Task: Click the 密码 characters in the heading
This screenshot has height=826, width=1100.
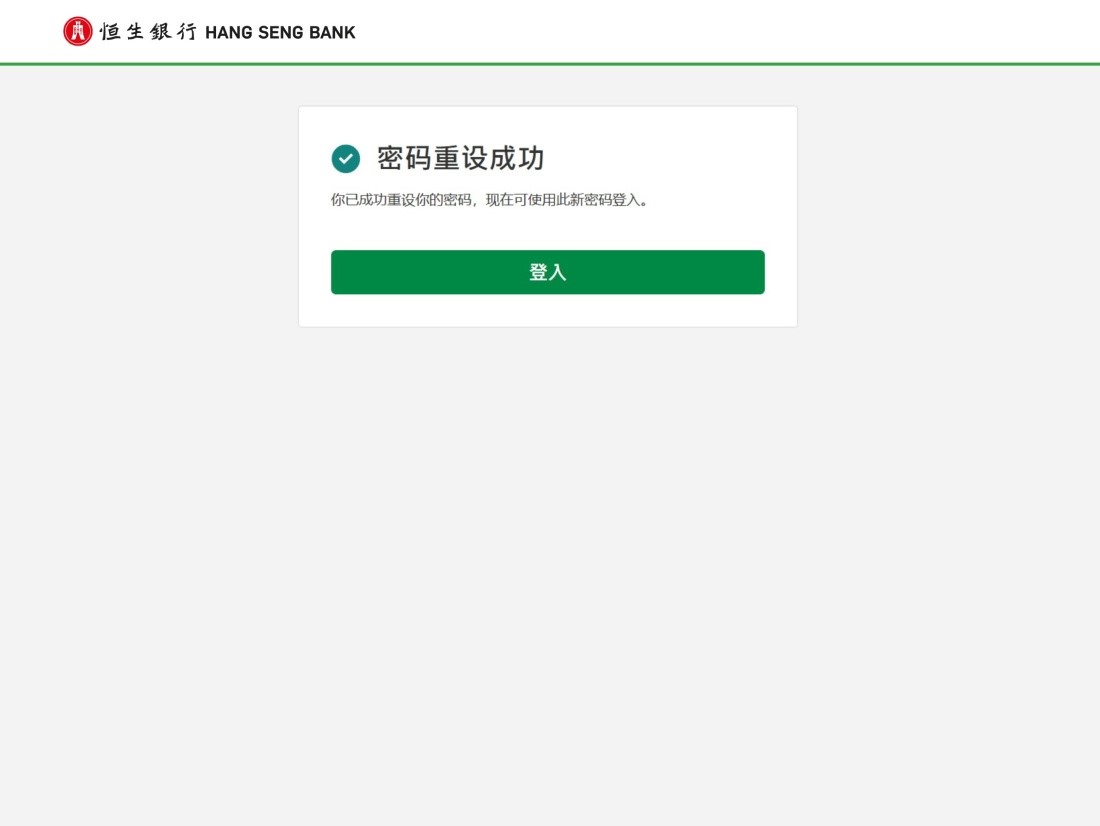Action: tap(404, 159)
